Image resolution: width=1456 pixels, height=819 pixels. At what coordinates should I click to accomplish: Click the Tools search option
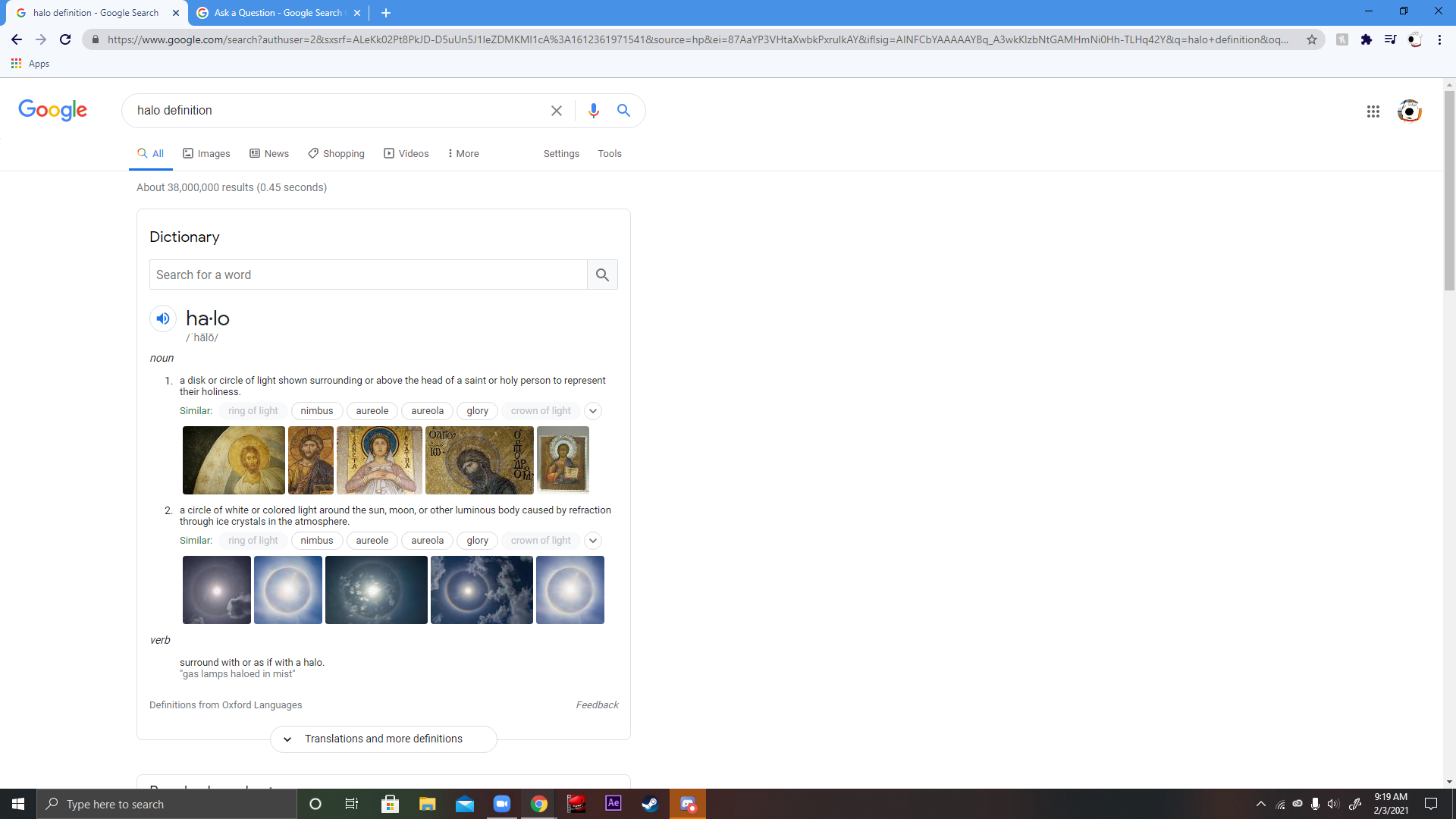click(x=609, y=153)
